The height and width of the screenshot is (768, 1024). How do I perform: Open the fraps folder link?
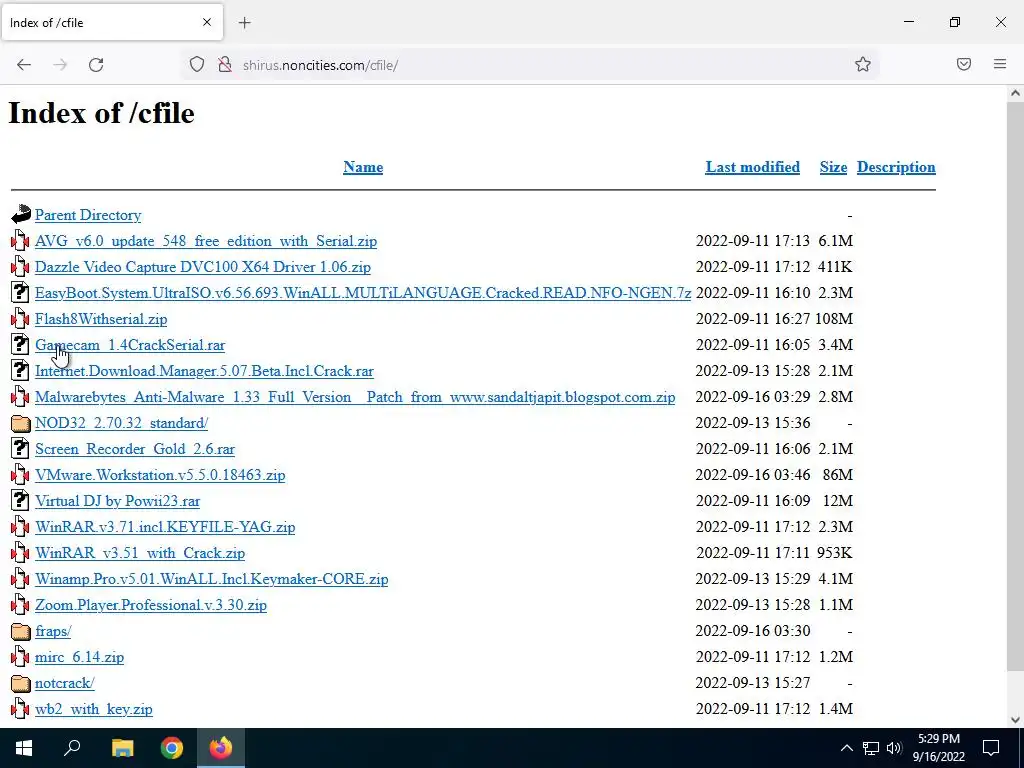53,631
